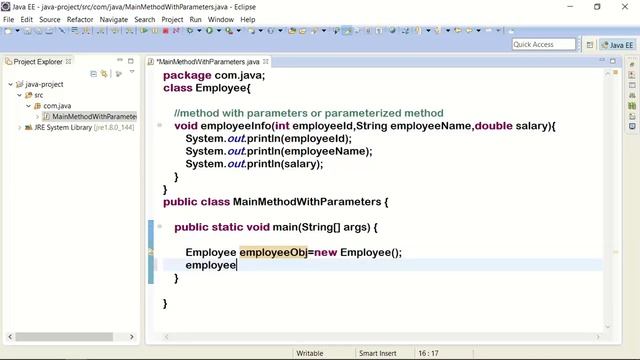Image resolution: width=640 pixels, height=360 pixels.
Task: Open the Search menu
Action: point(145,20)
